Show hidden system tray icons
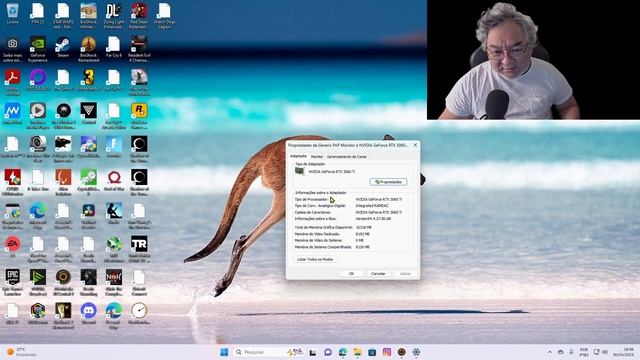640x360 pixels. [550, 352]
